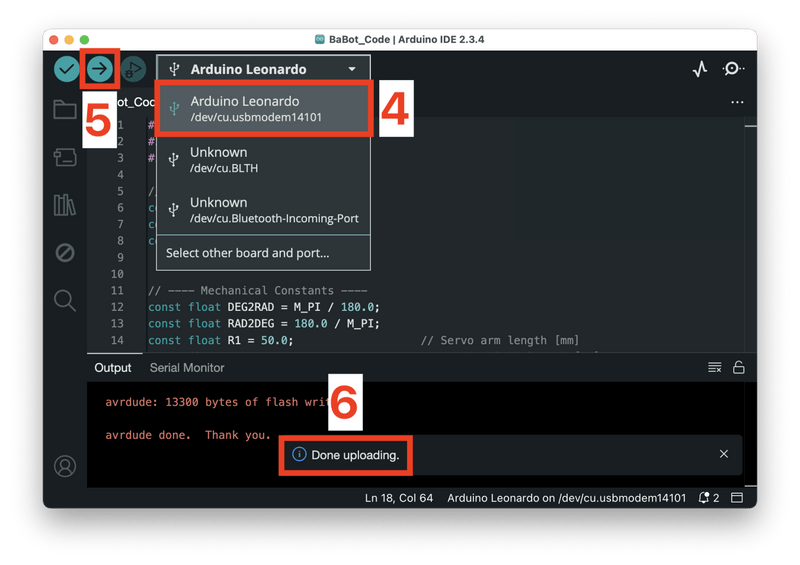The width and height of the screenshot is (800, 565).
Task: Click the editor vertical scrollbar
Action: coord(750,235)
